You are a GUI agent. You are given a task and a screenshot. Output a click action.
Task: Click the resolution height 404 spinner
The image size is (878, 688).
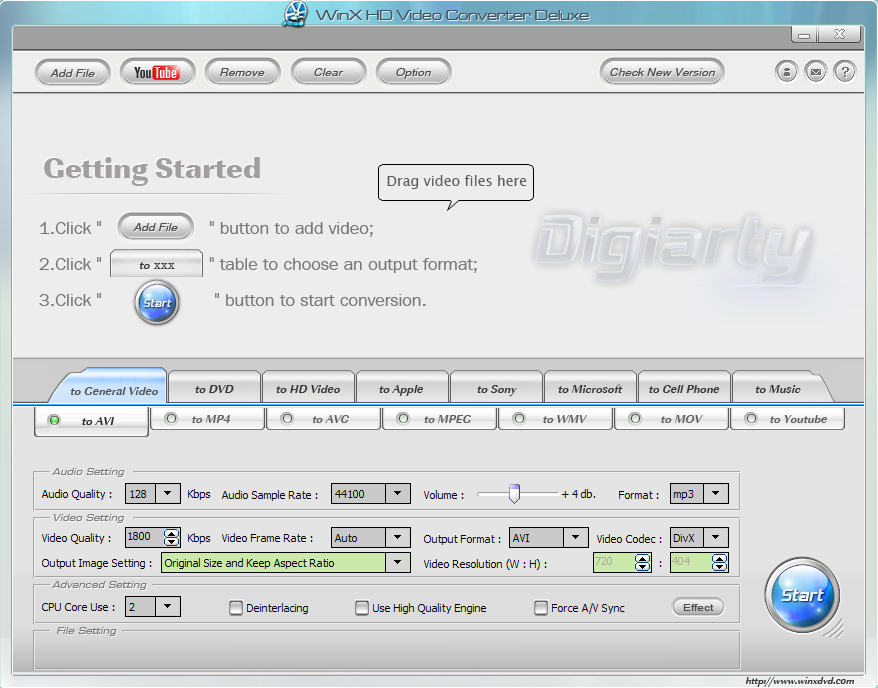coord(720,562)
